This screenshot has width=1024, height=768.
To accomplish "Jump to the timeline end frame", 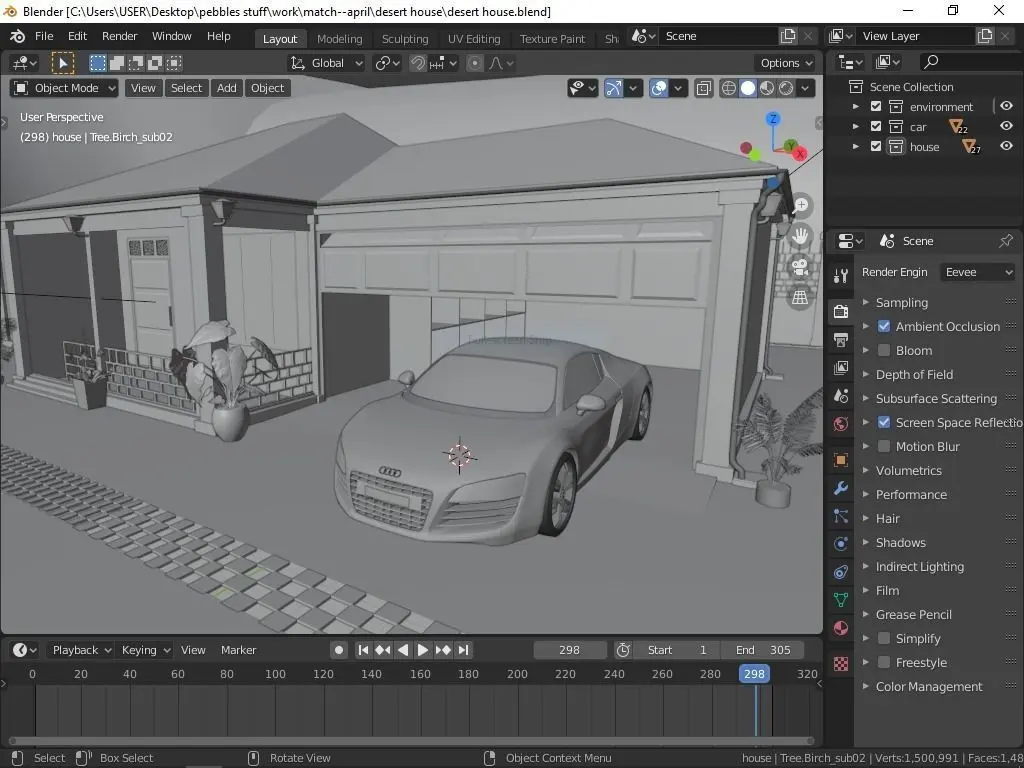I will [x=464, y=650].
